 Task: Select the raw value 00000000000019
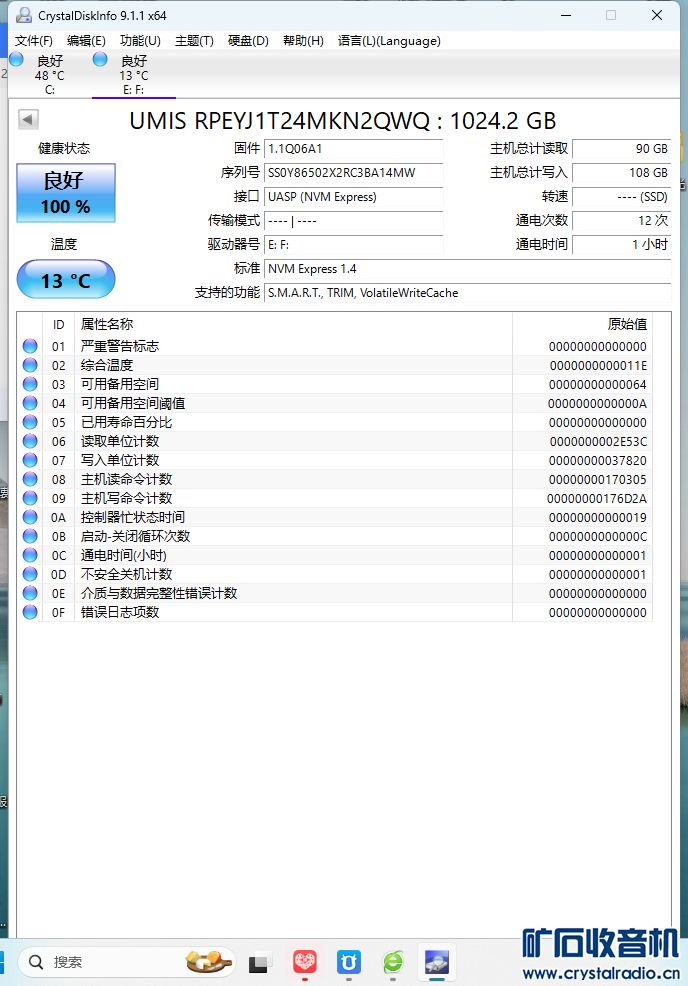pos(598,518)
